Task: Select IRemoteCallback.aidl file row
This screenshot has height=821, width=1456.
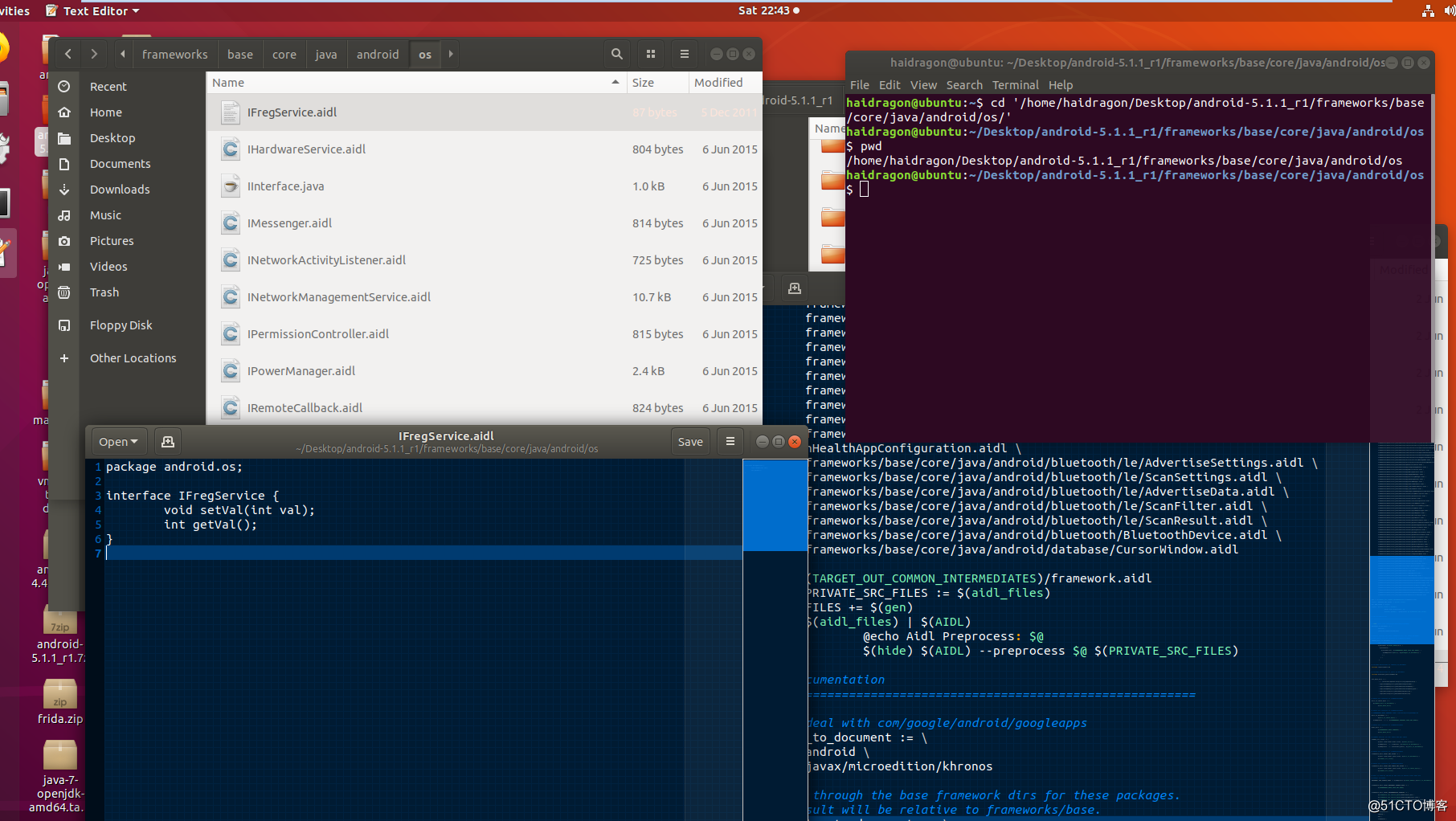Action: coord(484,408)
